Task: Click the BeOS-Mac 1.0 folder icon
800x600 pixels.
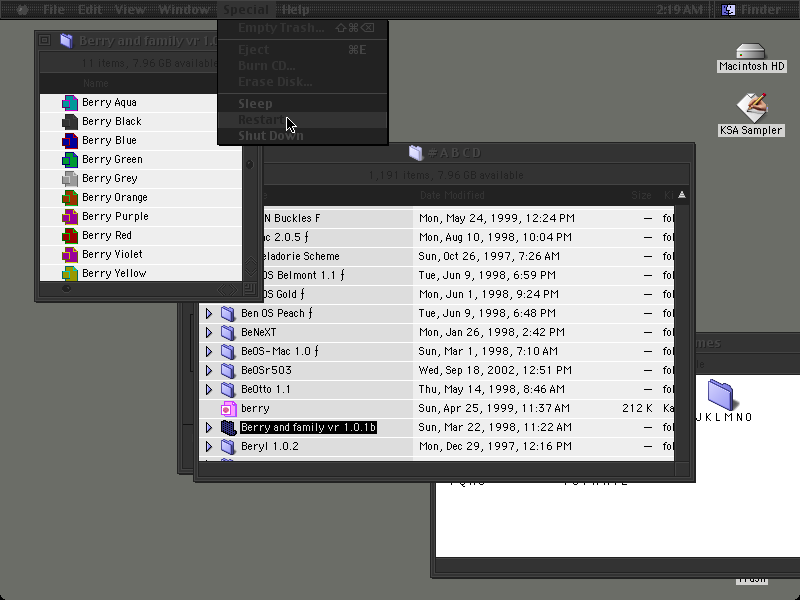Action: [228, 352]
